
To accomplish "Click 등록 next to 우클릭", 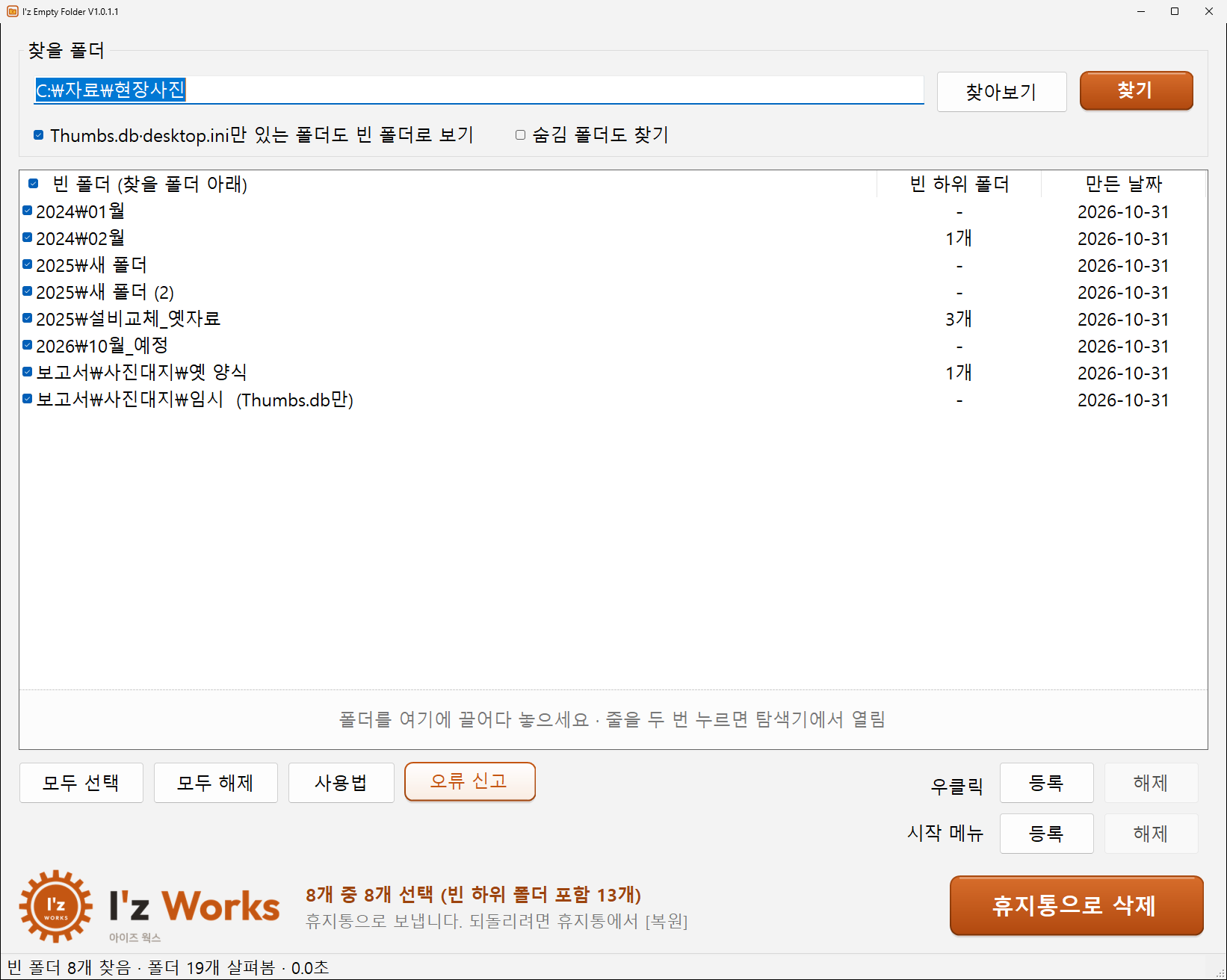I will [x=1046, y=783].
